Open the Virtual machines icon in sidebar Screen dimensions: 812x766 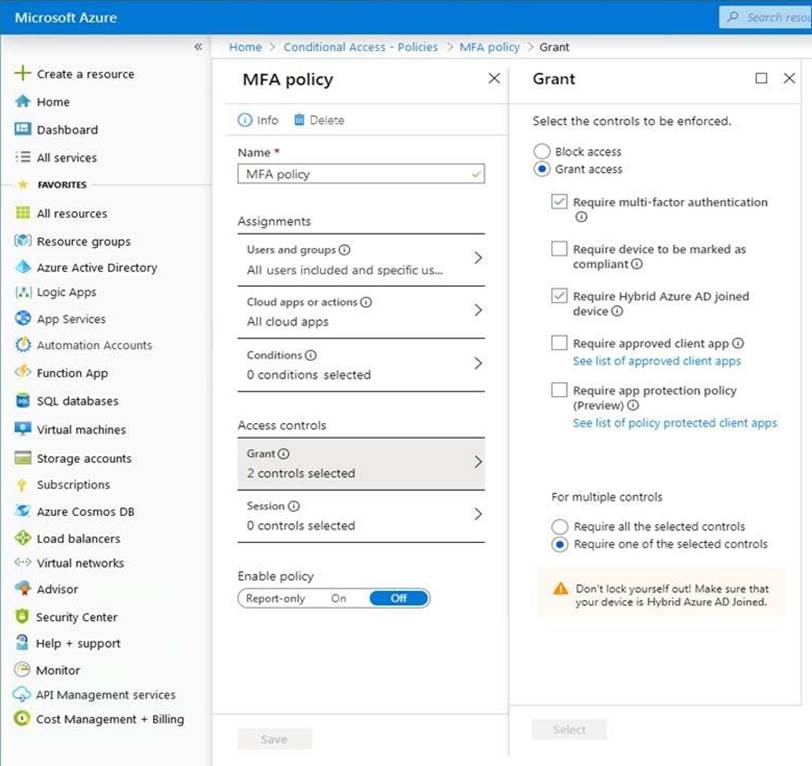22,430
